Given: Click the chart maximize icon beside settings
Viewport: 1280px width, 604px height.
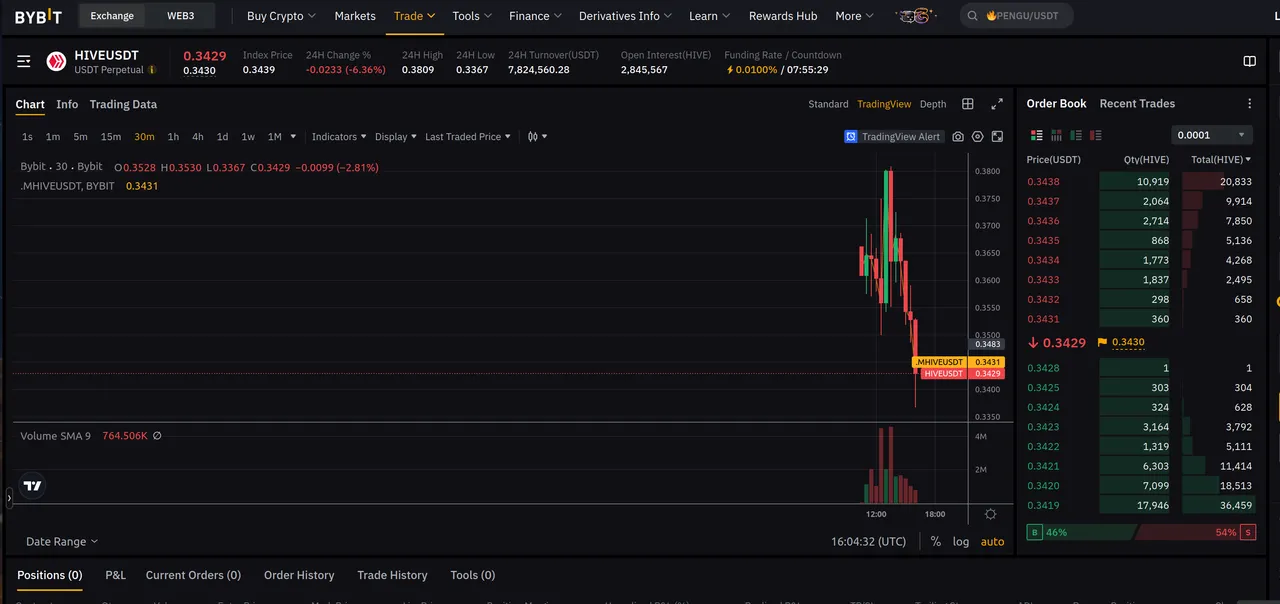Looking at the screenshot, I should (997, 137).
